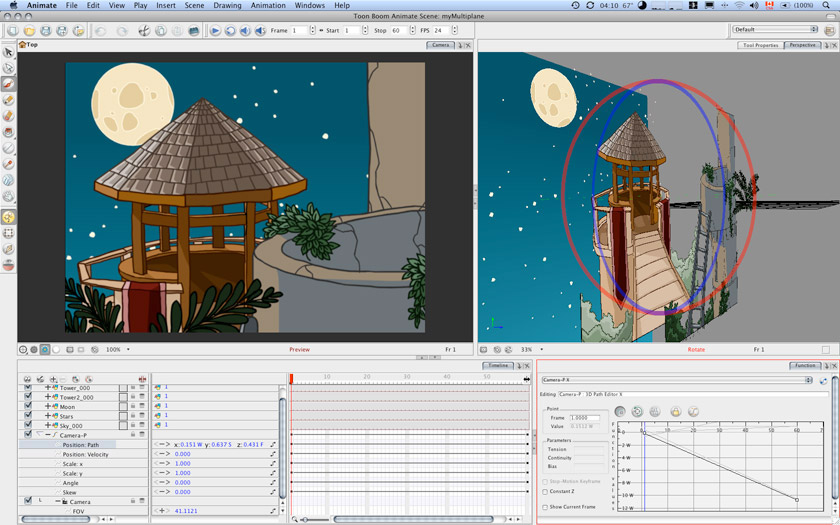This screenshot has width=840, height=525.
Task: Uncheck the Moon layer visibility checkbox
Action: pyautogui.click(x=28, y=407)
